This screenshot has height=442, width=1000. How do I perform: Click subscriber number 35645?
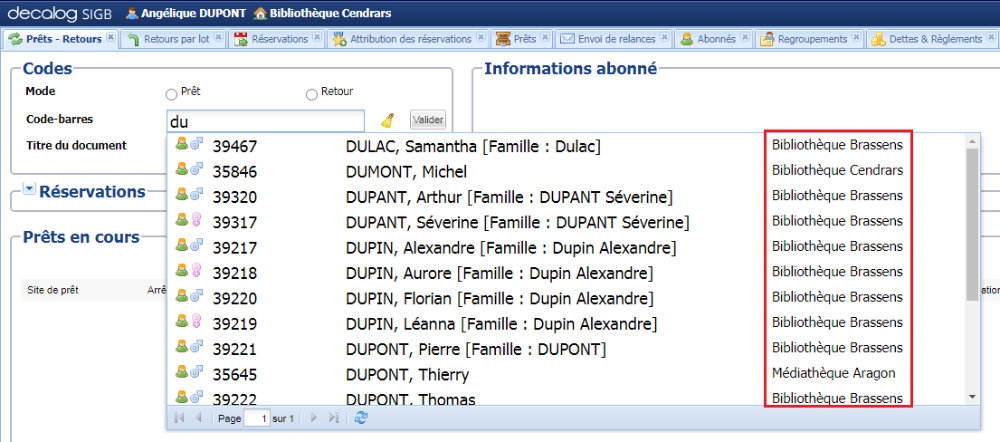235,375
